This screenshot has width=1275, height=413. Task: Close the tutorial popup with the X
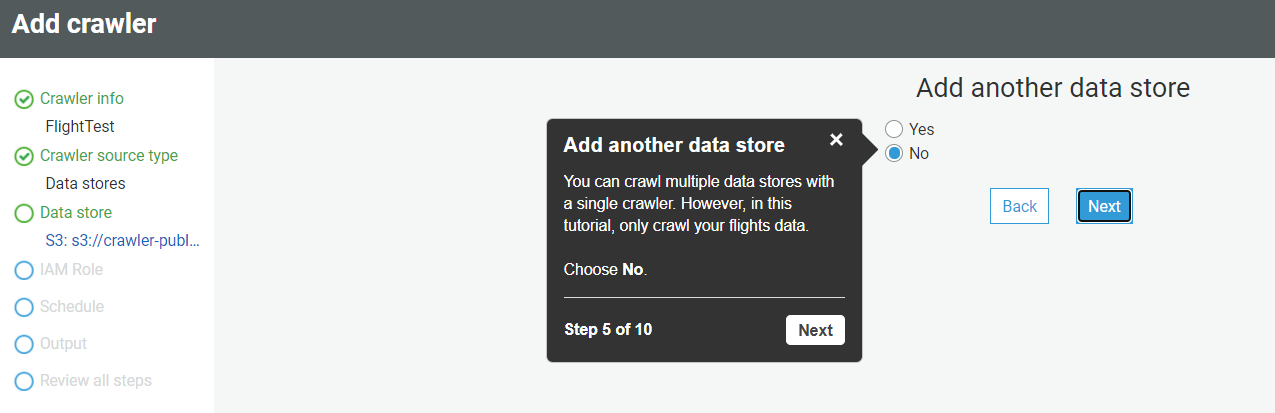(836, 140)
